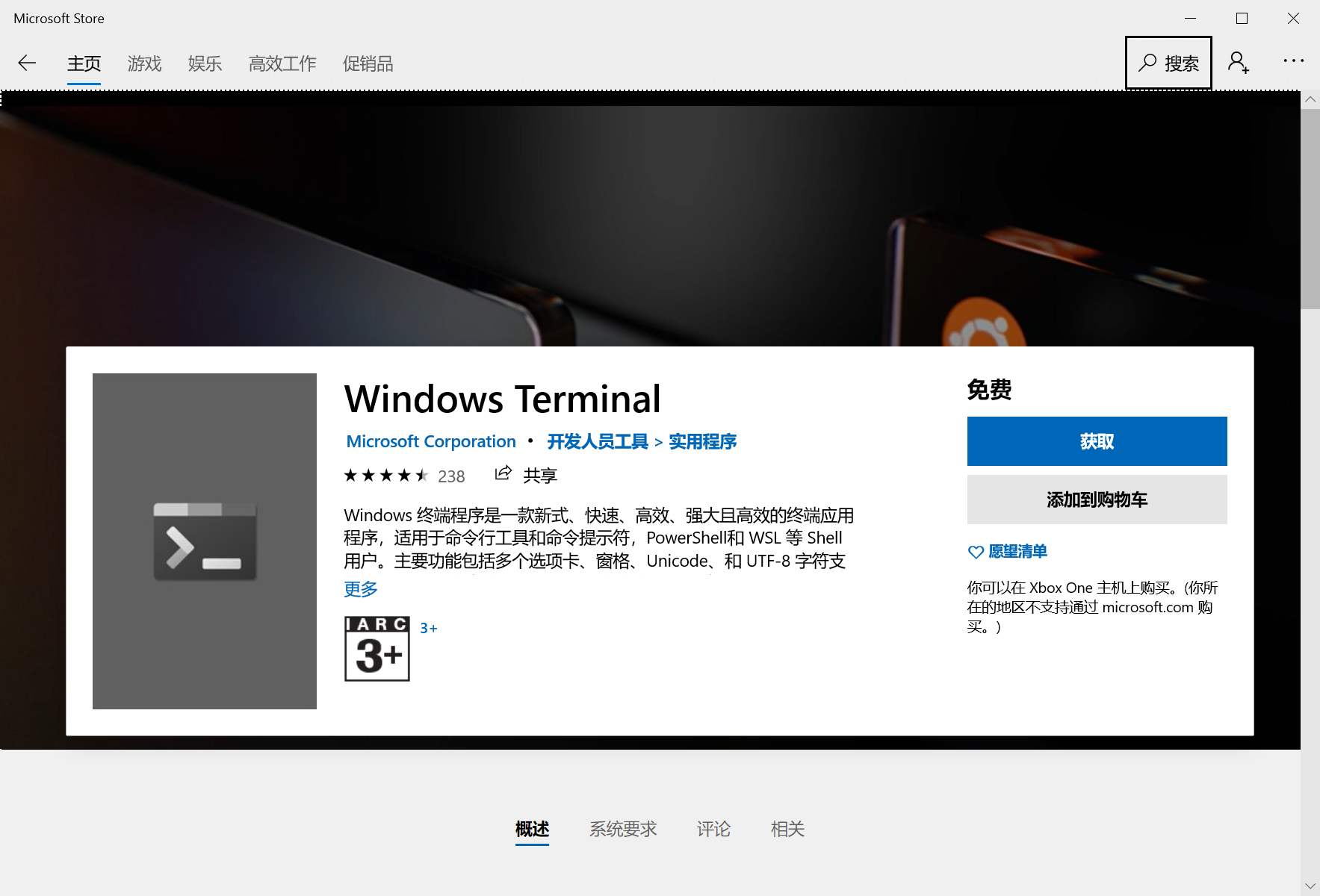Open the 愿望清单 wishlist link
1320x896 pixels.
(x=1017, y=552)
